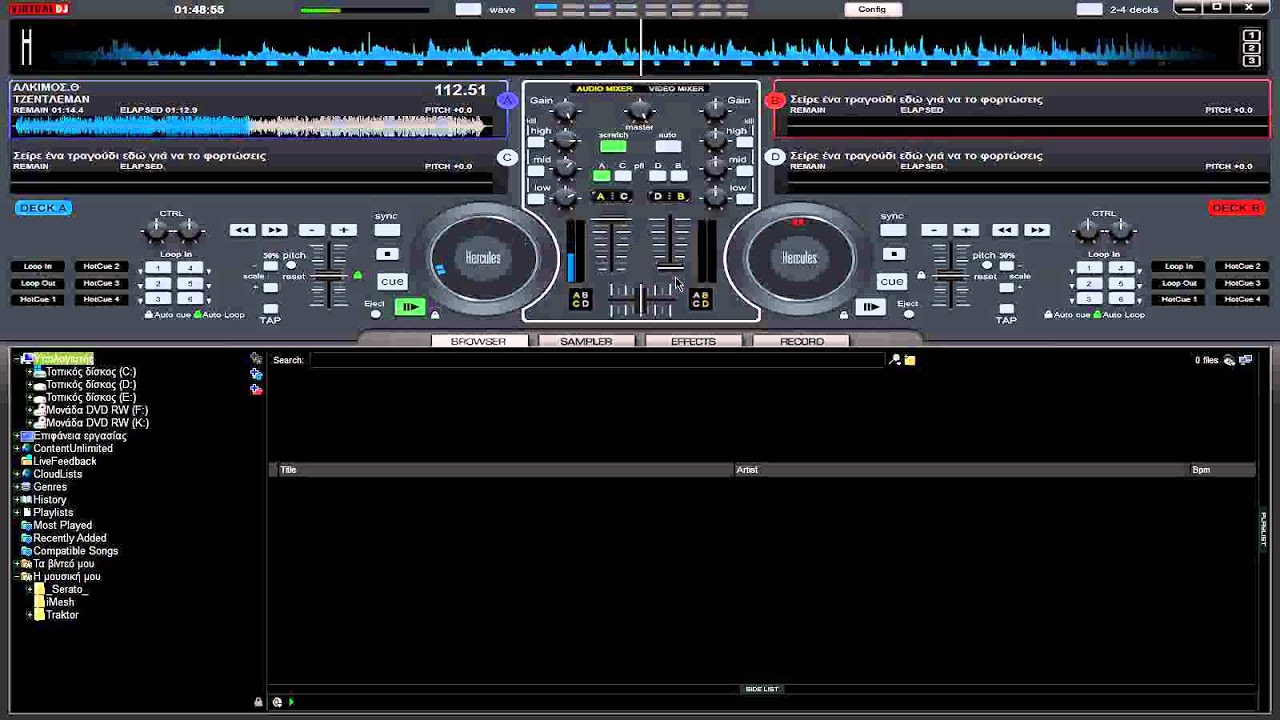
Task: Toggle the auto button in audio mixer
Action: pyautogui.click(x=668, y=147)
